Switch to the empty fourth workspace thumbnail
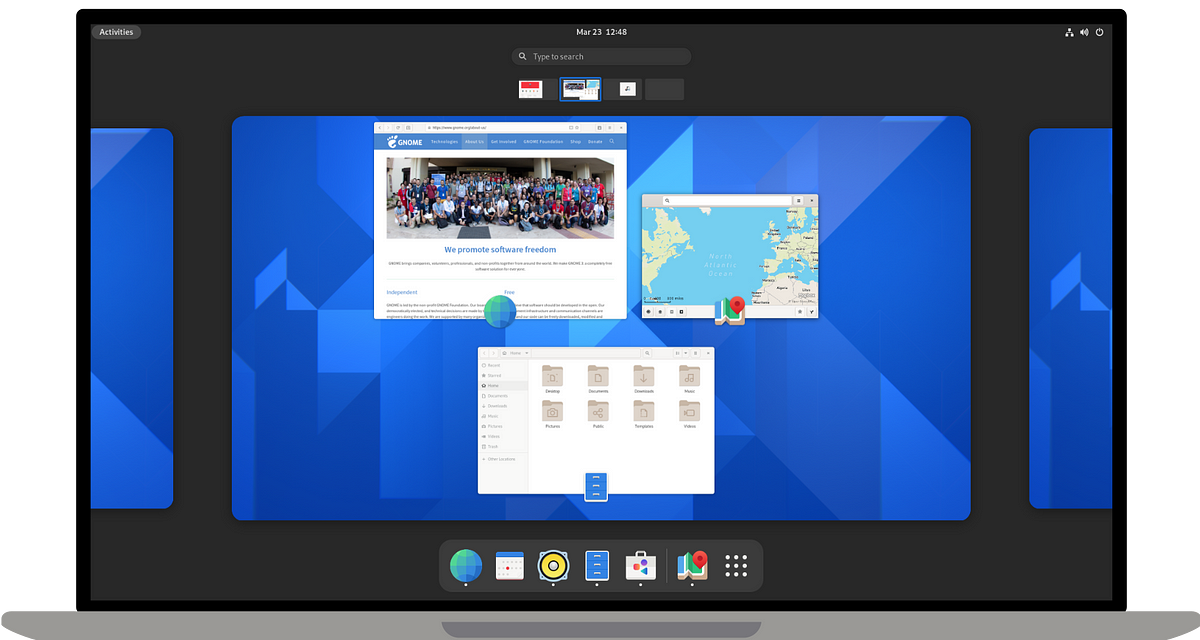This screenshot has width=1200, height=640. 665,89
